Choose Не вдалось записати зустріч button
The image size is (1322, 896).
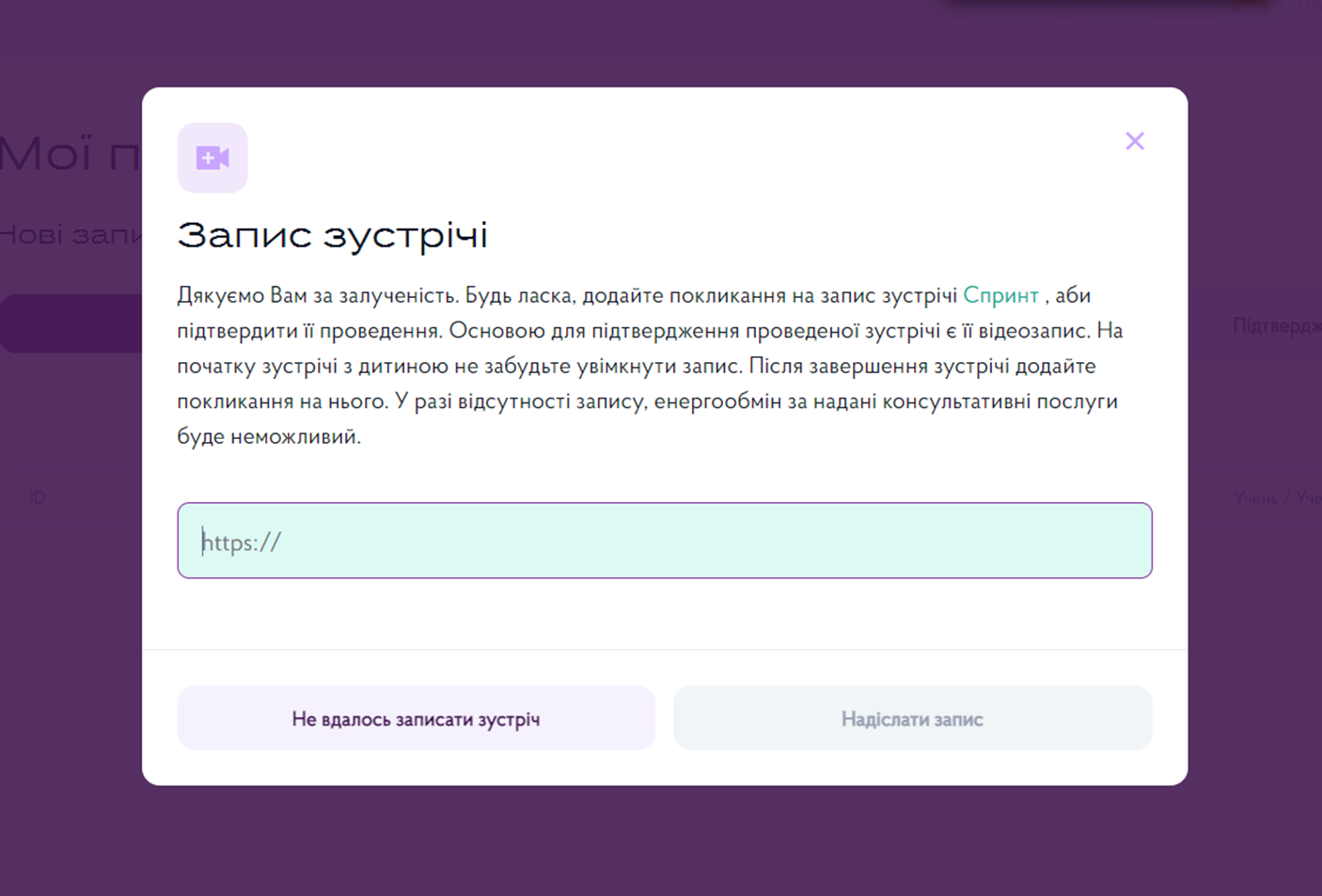(x=417, y=718)
